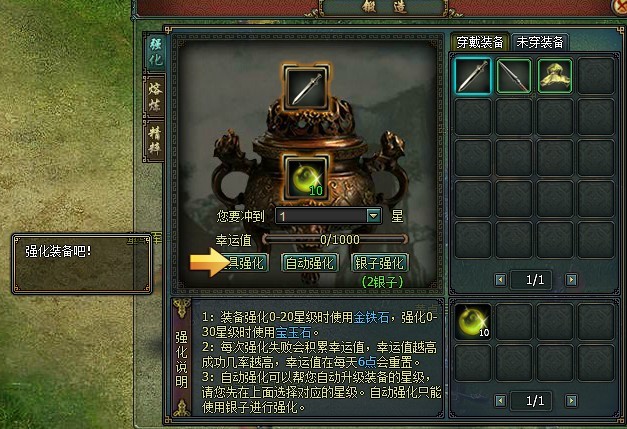Select the sword in equipped items grid
The width and height of the screenshot is (627, 429).
(473, 76)
